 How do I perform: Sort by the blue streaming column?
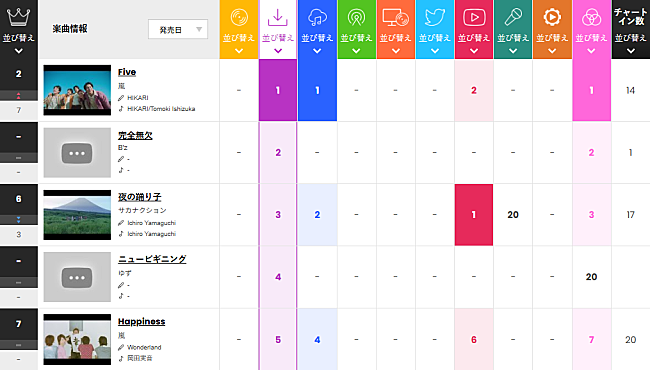tap(317, 44)
